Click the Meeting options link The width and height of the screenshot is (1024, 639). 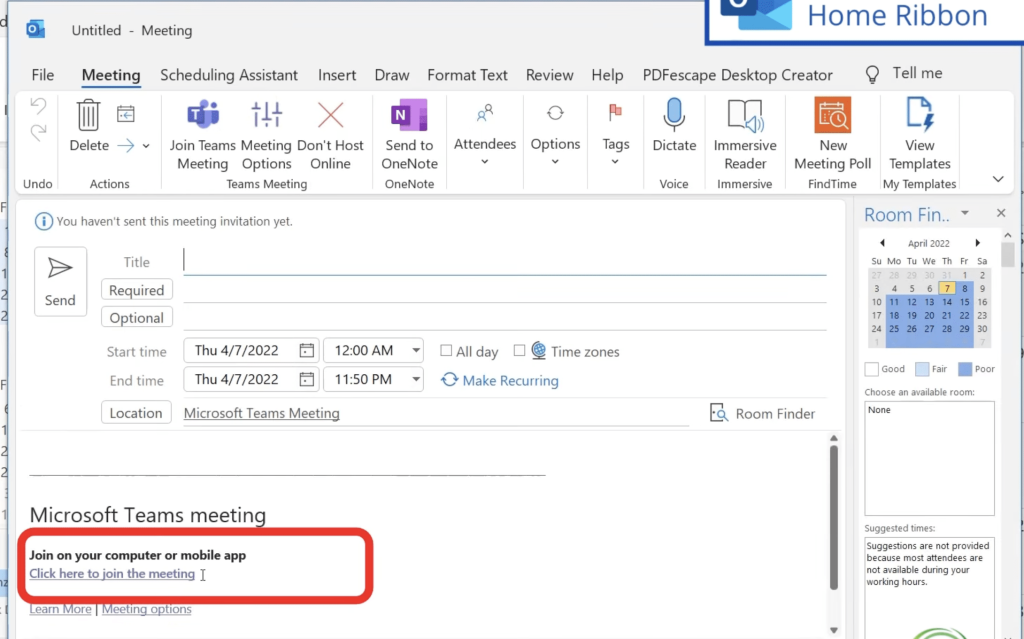[146, 609]
